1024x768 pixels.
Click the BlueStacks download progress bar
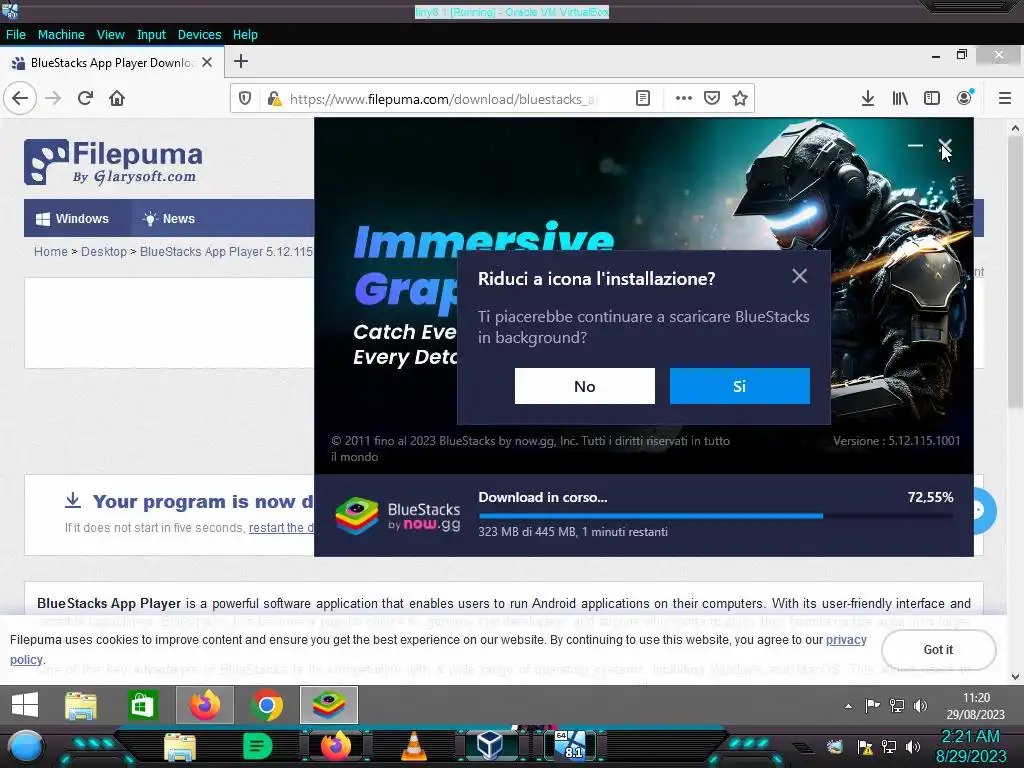coord(716,516)
